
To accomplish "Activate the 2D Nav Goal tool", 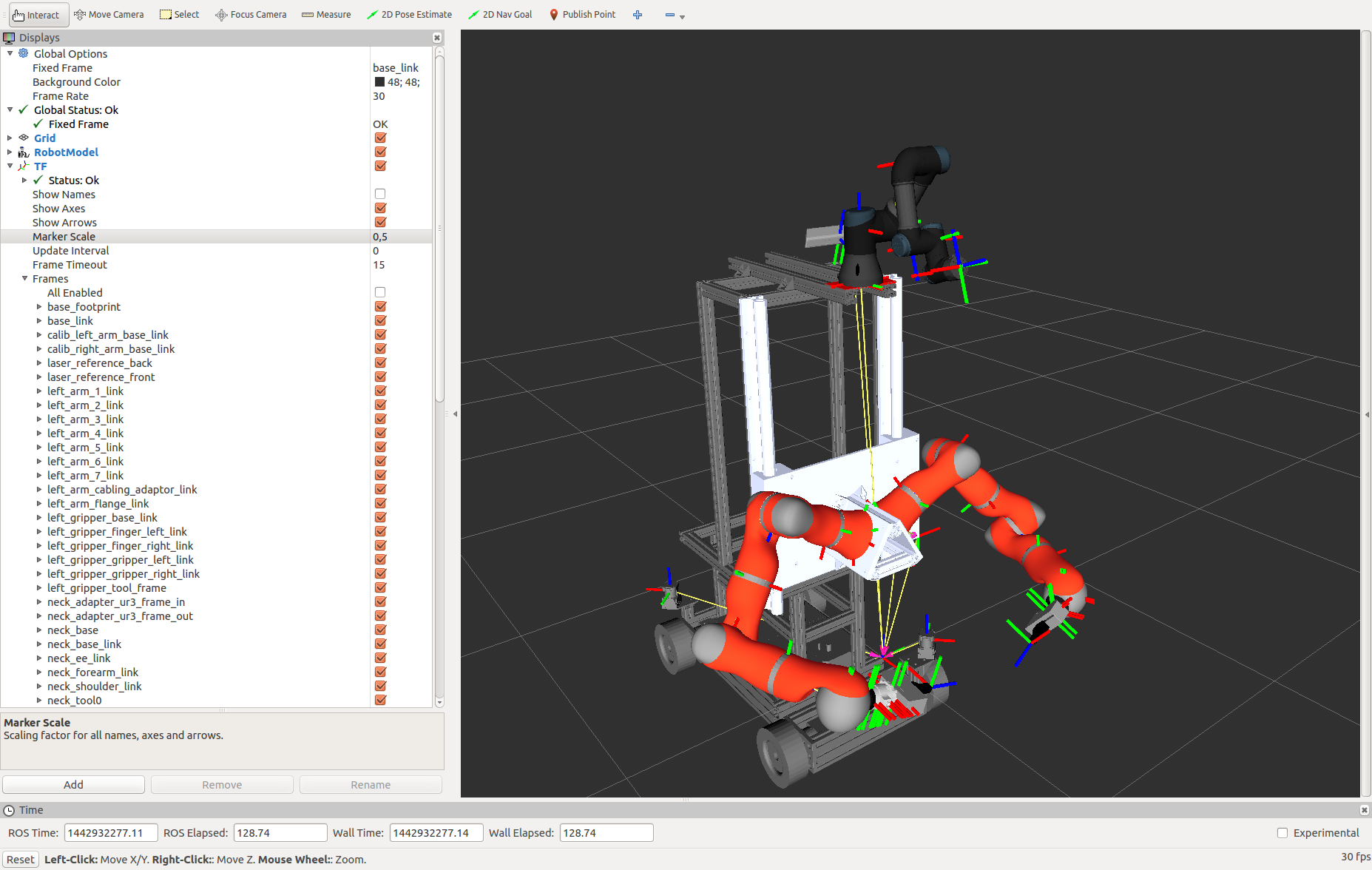I will (500, 15).
